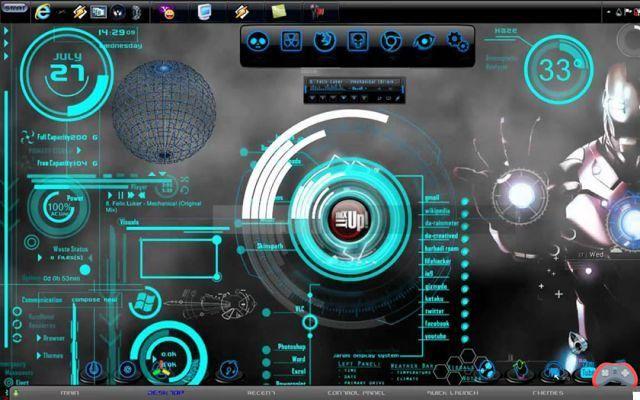This screenshot has width=640, height=400.
Task: Switch to the DESKTOP tab
Action: tap(165, 393)
